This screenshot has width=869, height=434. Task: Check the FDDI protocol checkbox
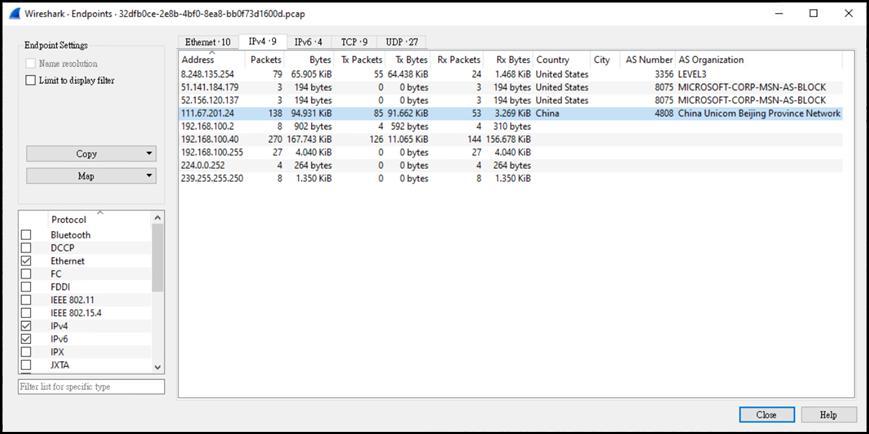tap(26, 287)
